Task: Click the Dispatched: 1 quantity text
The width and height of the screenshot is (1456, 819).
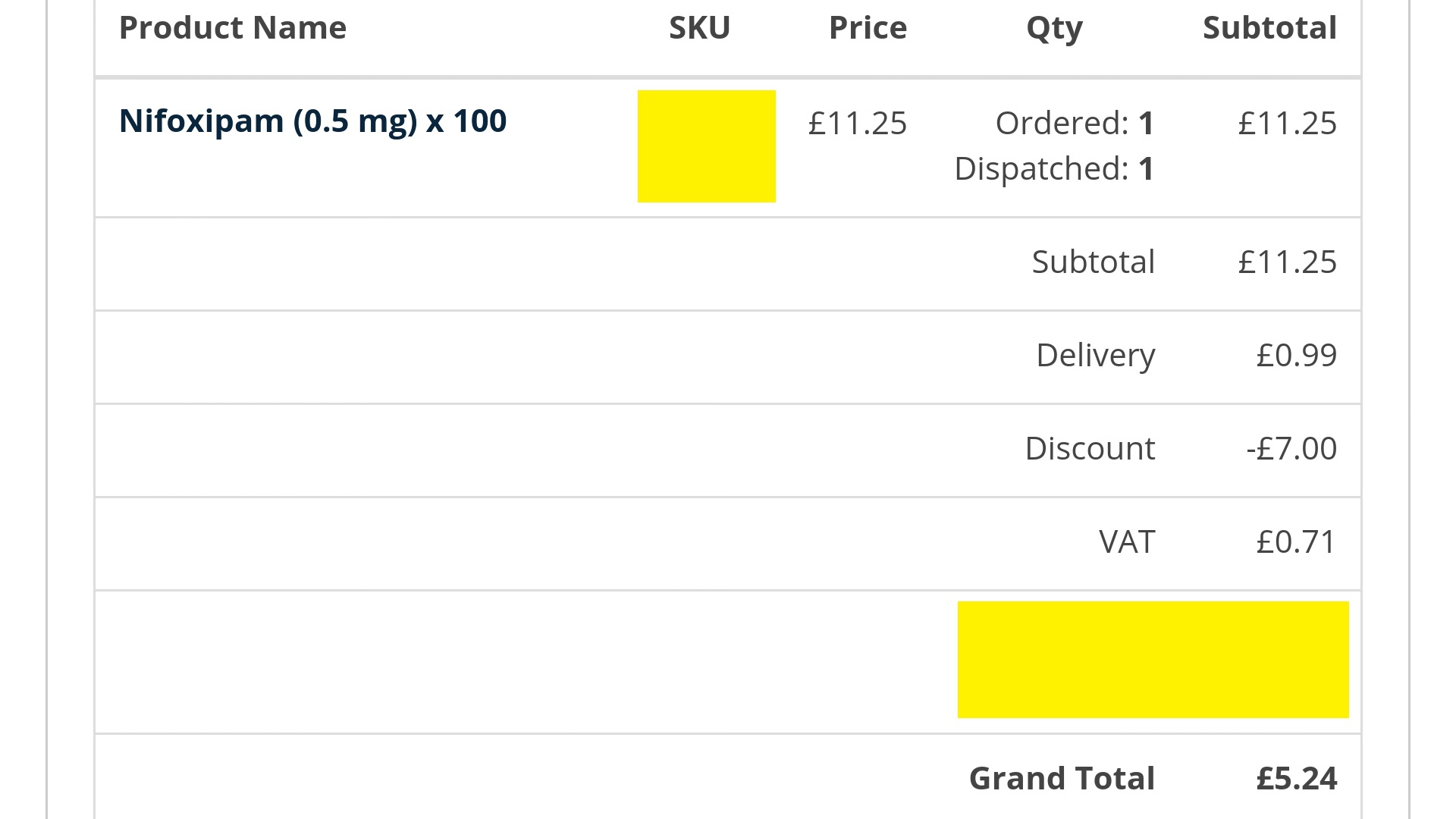Action: point(1054,169)
